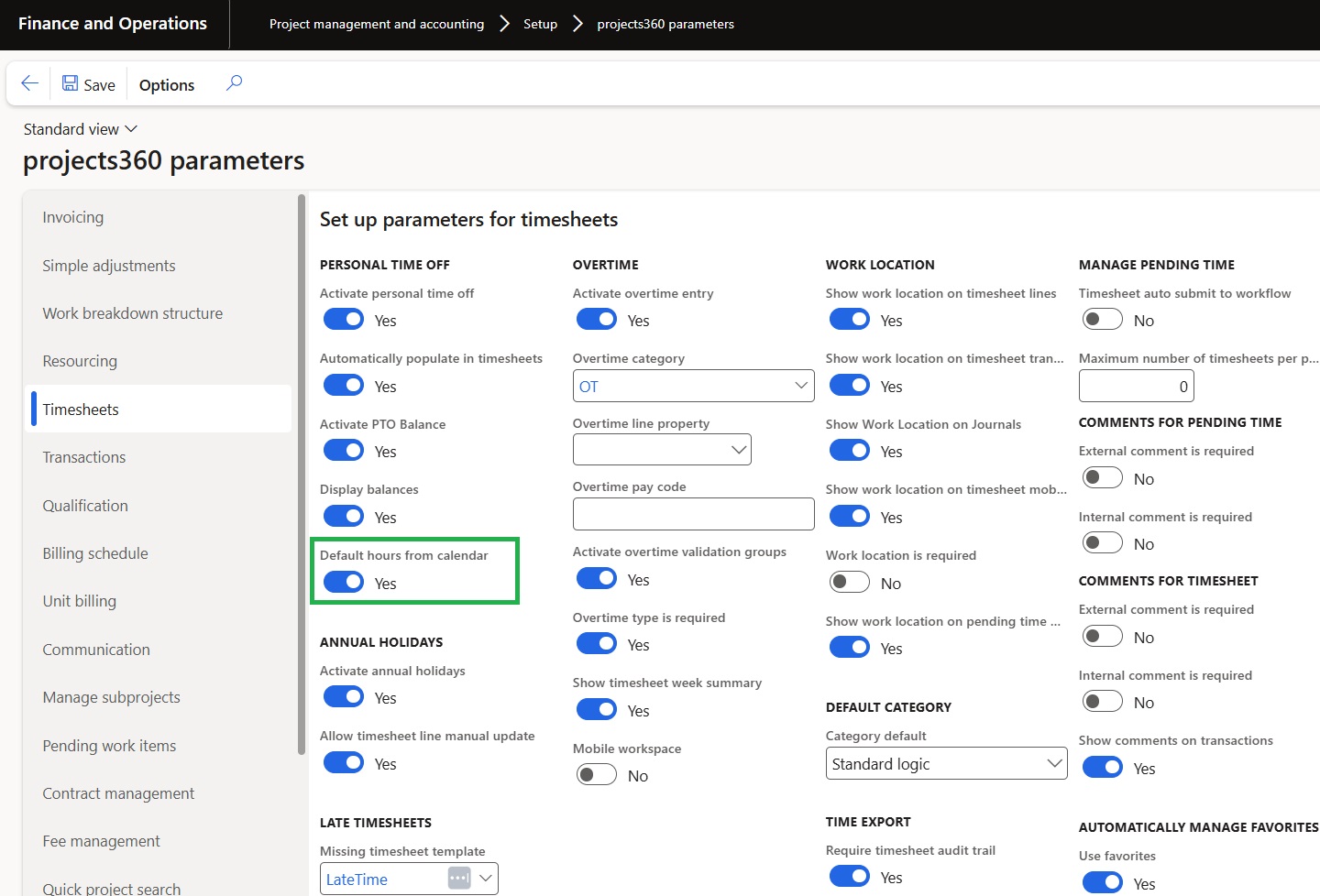The image size is (1320, 896).
Task: Click the back arrow icon
Action: tap(29, 83)
